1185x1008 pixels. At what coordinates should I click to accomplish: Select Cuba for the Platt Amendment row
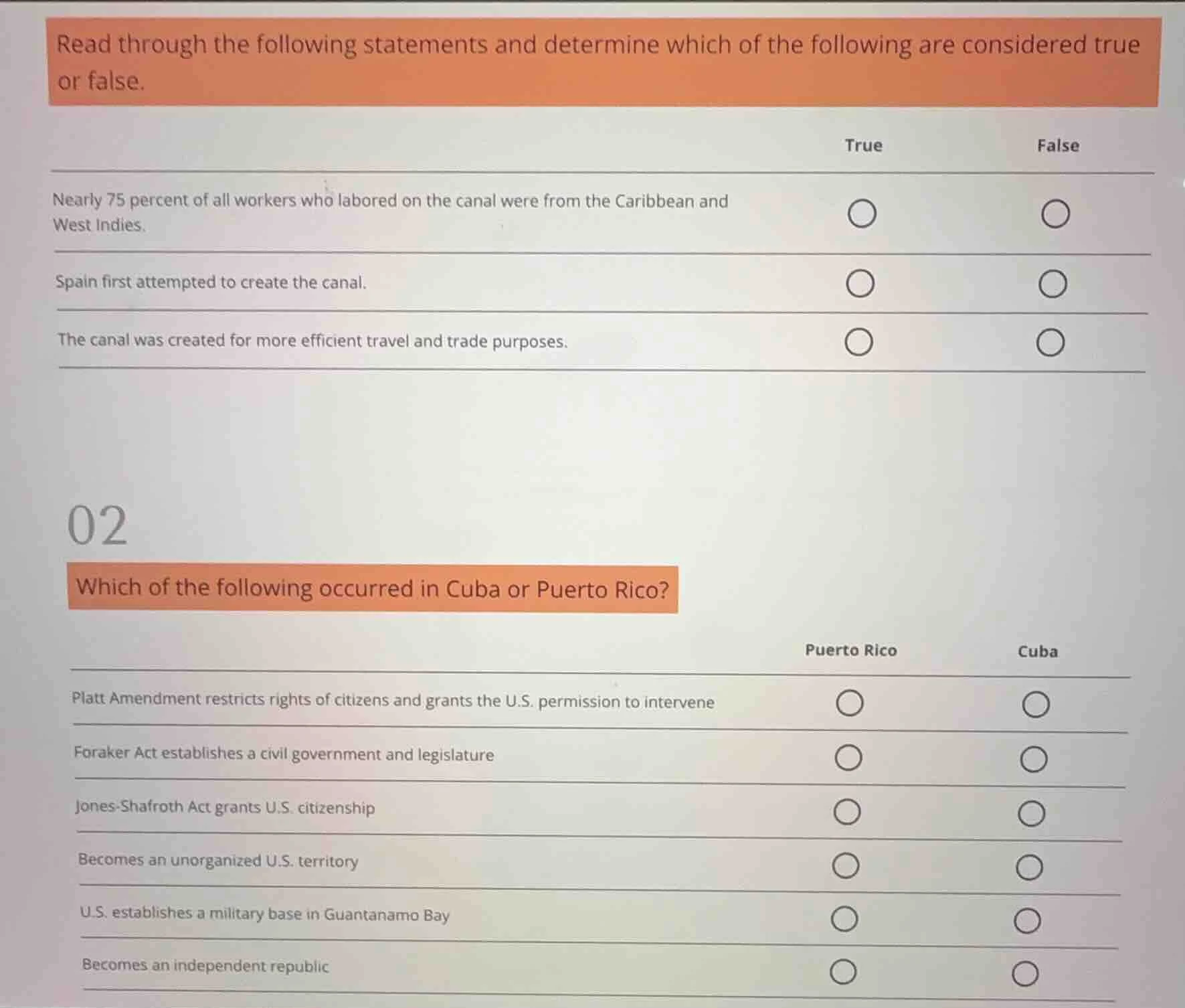(1036, 705)
